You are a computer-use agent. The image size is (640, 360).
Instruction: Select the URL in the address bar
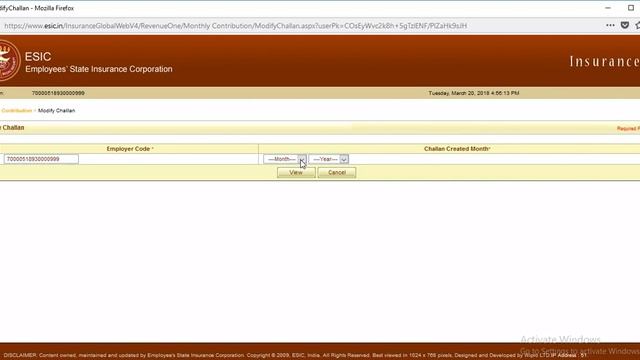click(236, 26)
